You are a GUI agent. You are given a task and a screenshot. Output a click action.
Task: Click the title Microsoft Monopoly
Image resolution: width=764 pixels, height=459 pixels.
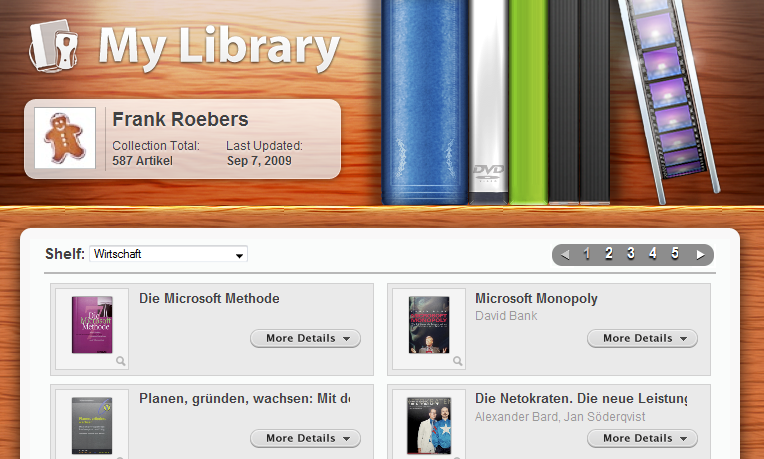(536, 299)
